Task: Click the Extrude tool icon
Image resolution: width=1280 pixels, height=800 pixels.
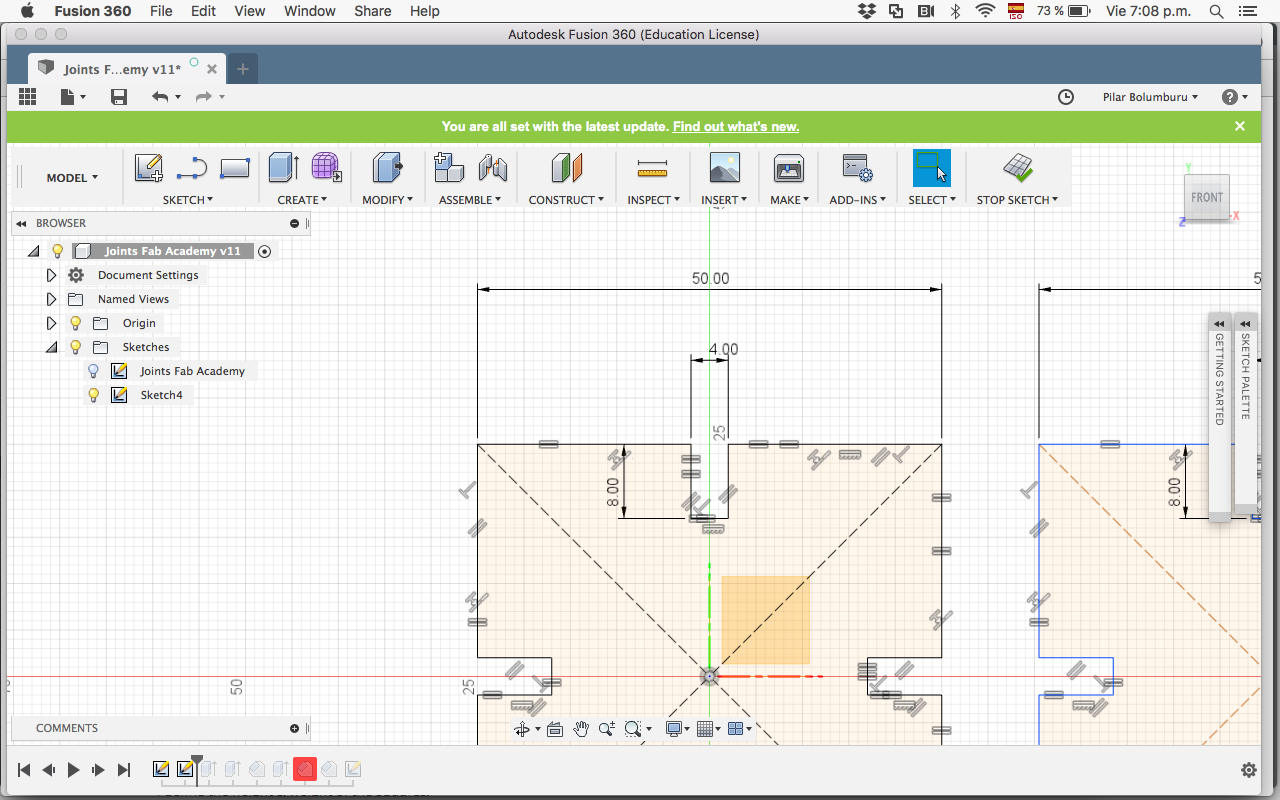Action: [284, 167]
